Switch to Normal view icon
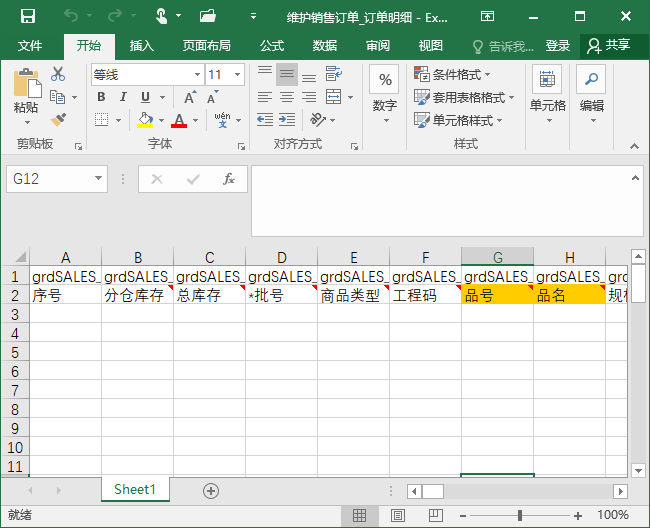This screenshot has width=650, height=528. tap(359, 516)
